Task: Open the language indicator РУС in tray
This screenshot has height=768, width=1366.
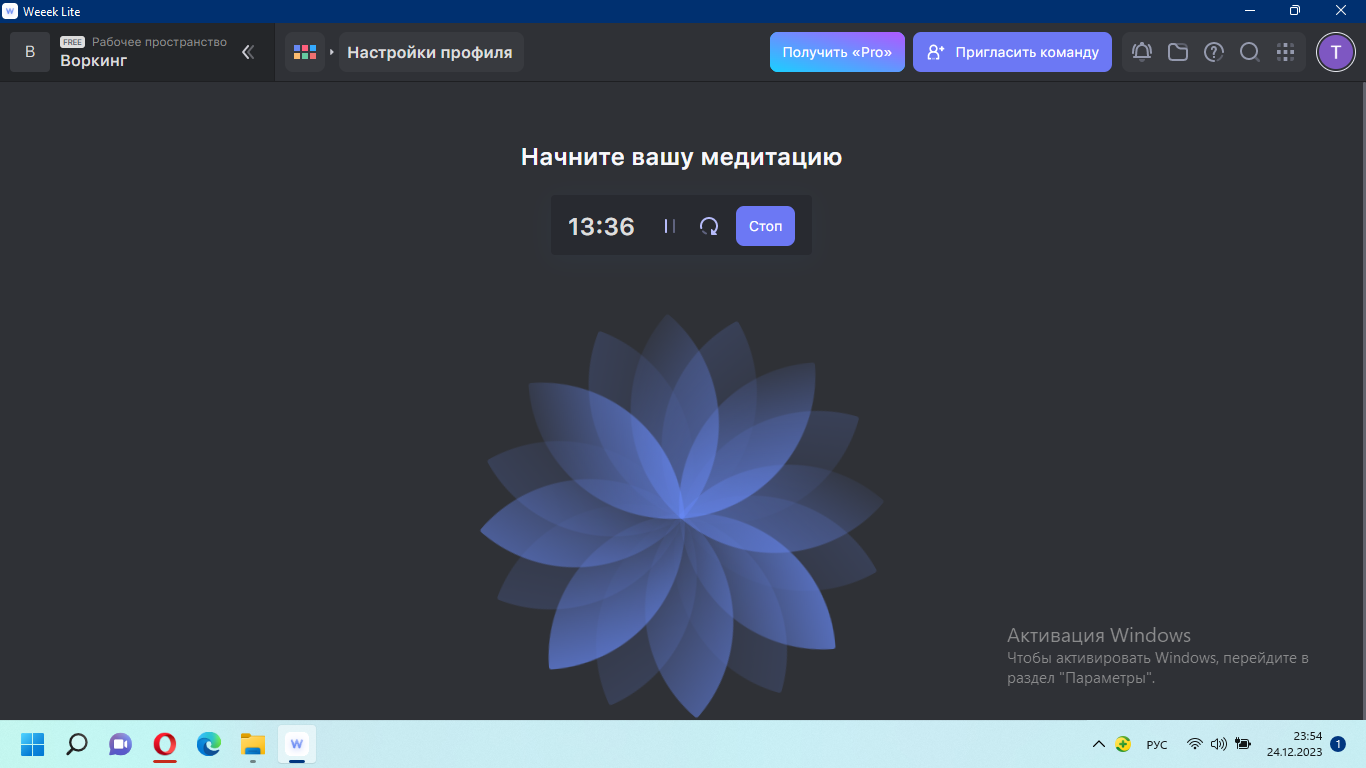Action: (x=1156, y=744)
